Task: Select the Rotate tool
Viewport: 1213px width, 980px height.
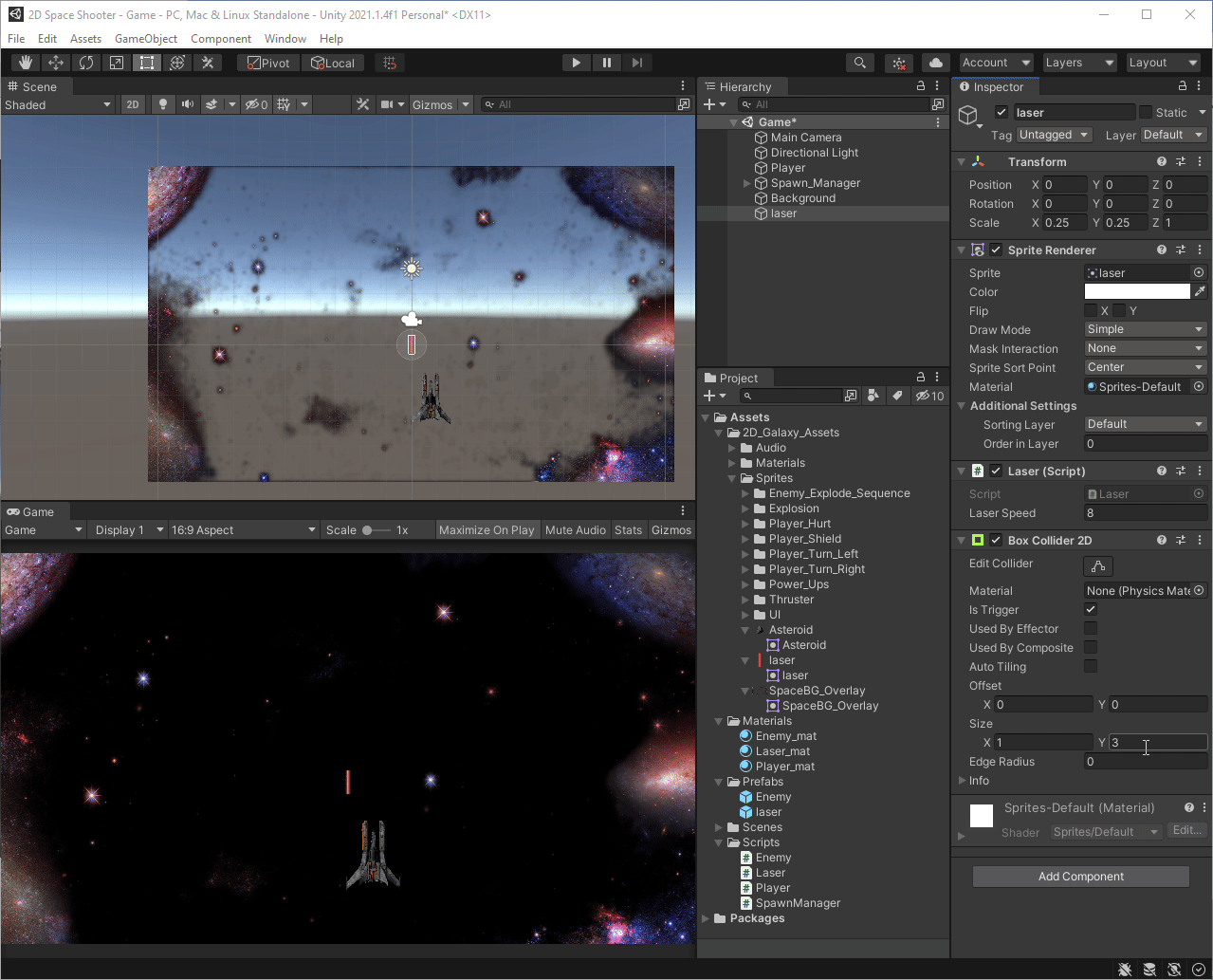Action: point(86,63)
